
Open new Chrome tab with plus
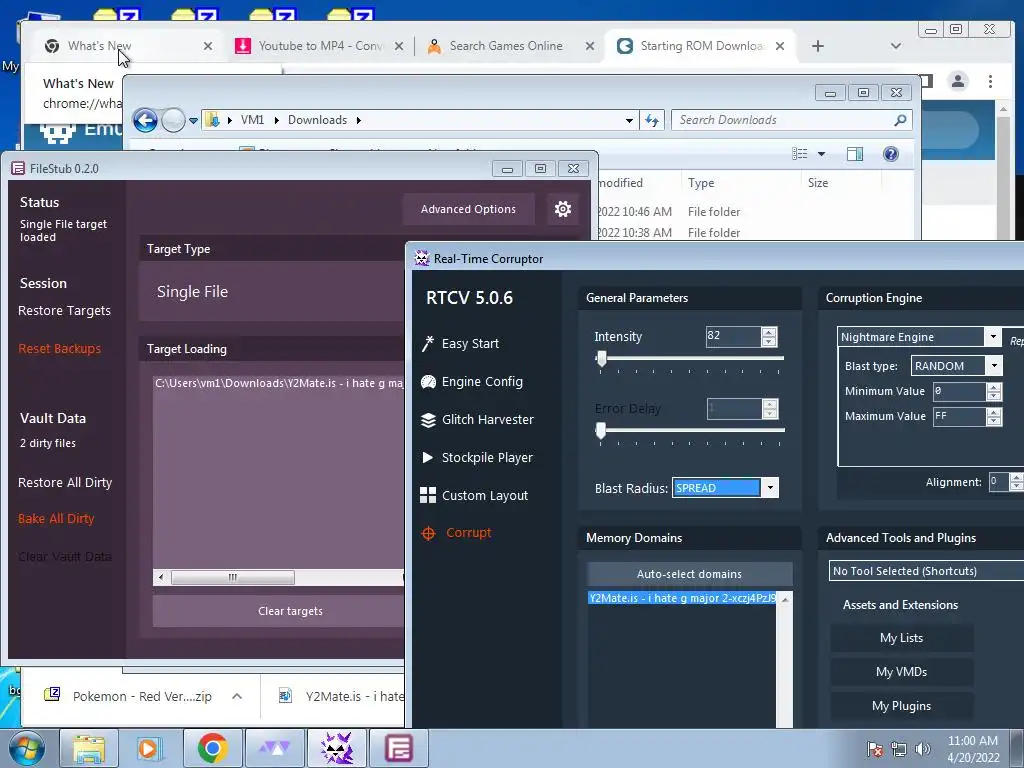point(818,46)
